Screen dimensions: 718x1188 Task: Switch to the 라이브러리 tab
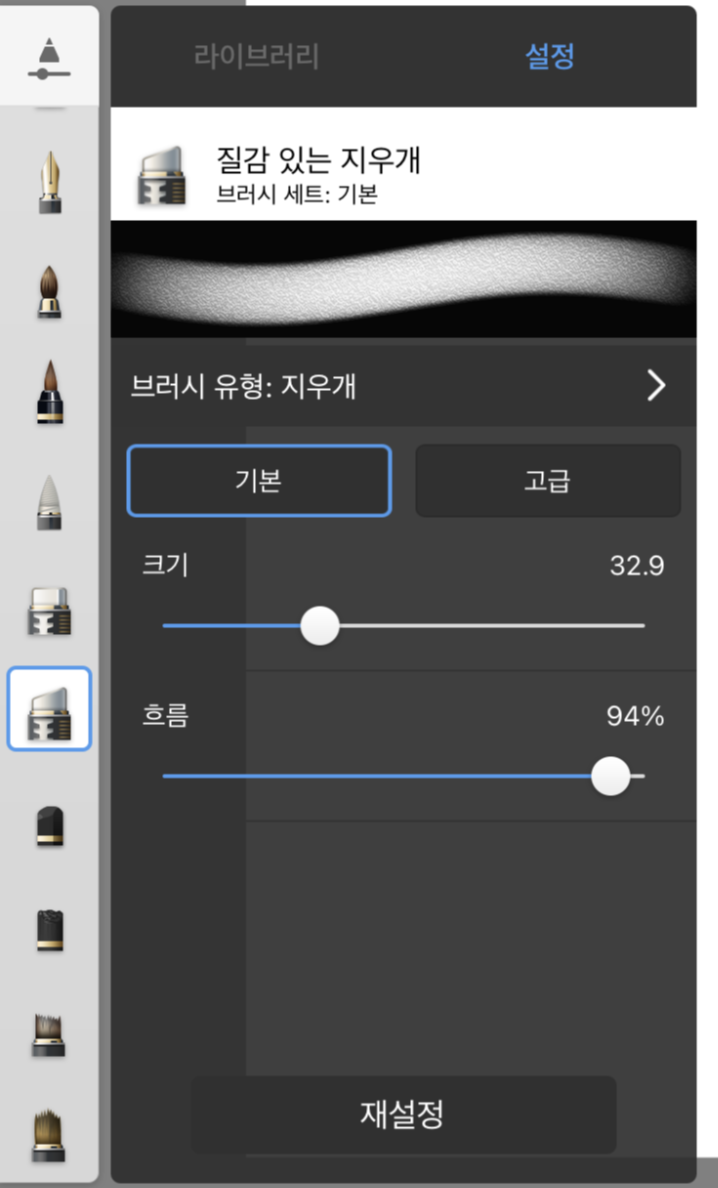pyautogui.click(x=256, y=57)
